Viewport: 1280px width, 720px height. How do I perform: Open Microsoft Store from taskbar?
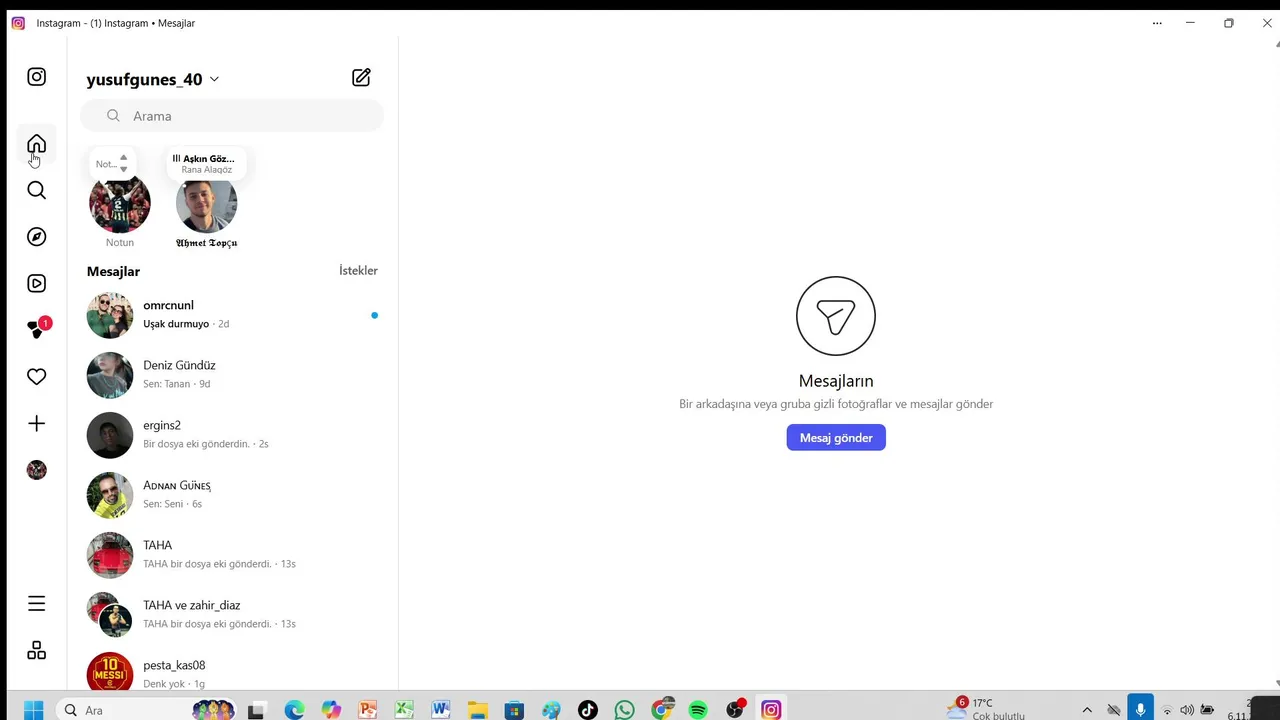click(514, 710)
